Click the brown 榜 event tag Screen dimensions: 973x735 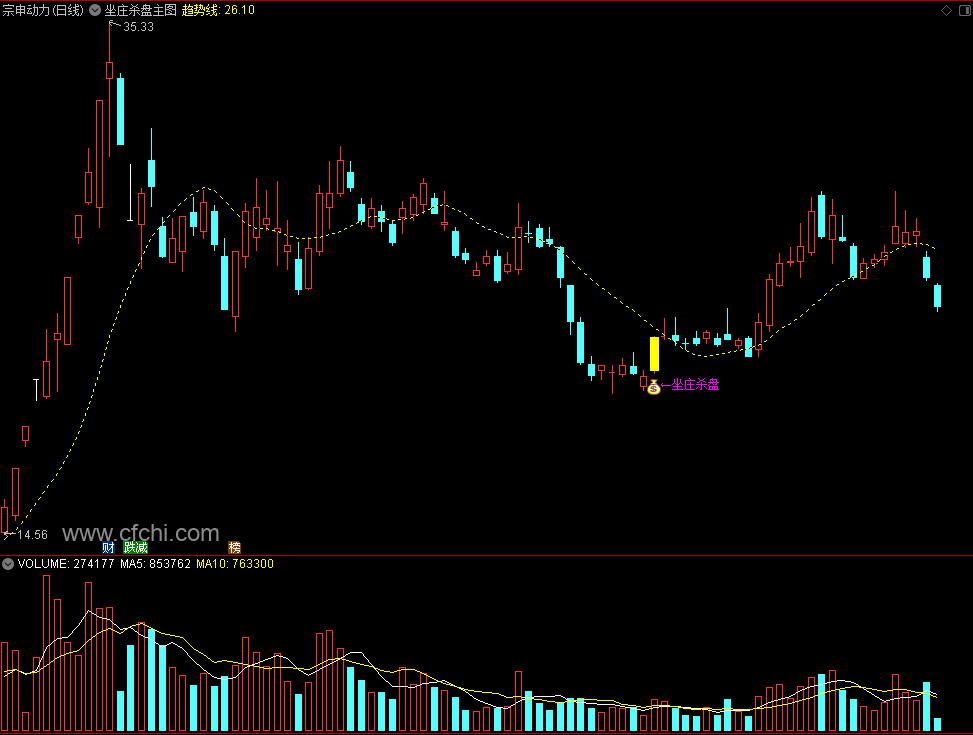[235, 548]
